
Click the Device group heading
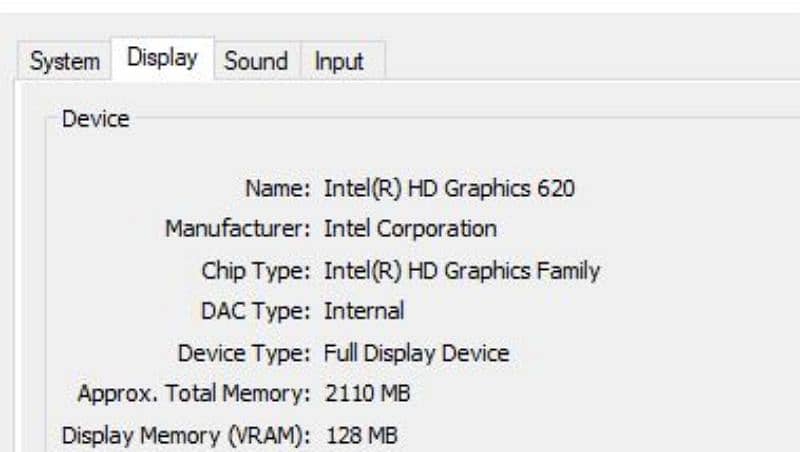[x=96, y=119]
